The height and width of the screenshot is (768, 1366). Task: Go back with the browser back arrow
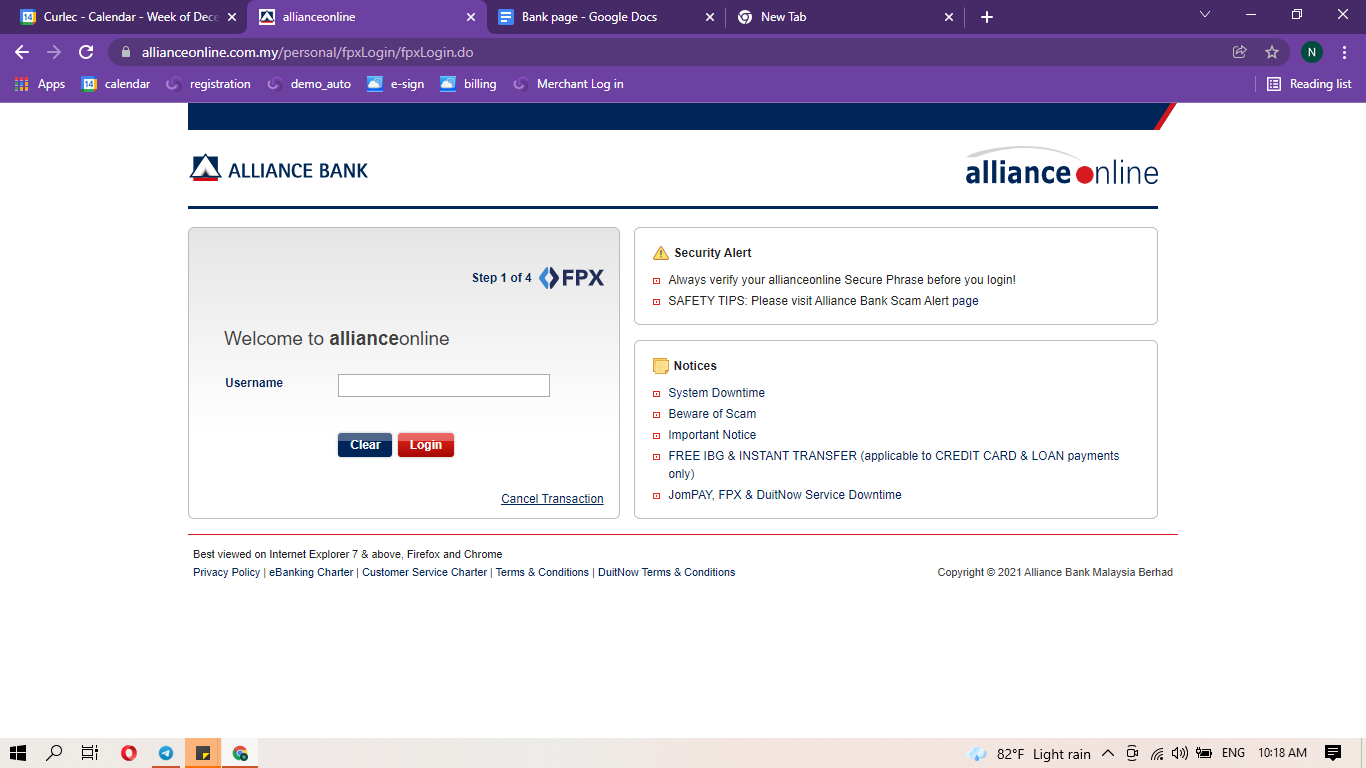(22, 52)
